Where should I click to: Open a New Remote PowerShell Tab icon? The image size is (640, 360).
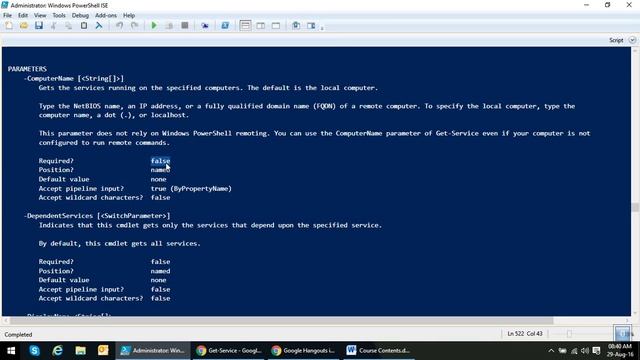point(204,25)
